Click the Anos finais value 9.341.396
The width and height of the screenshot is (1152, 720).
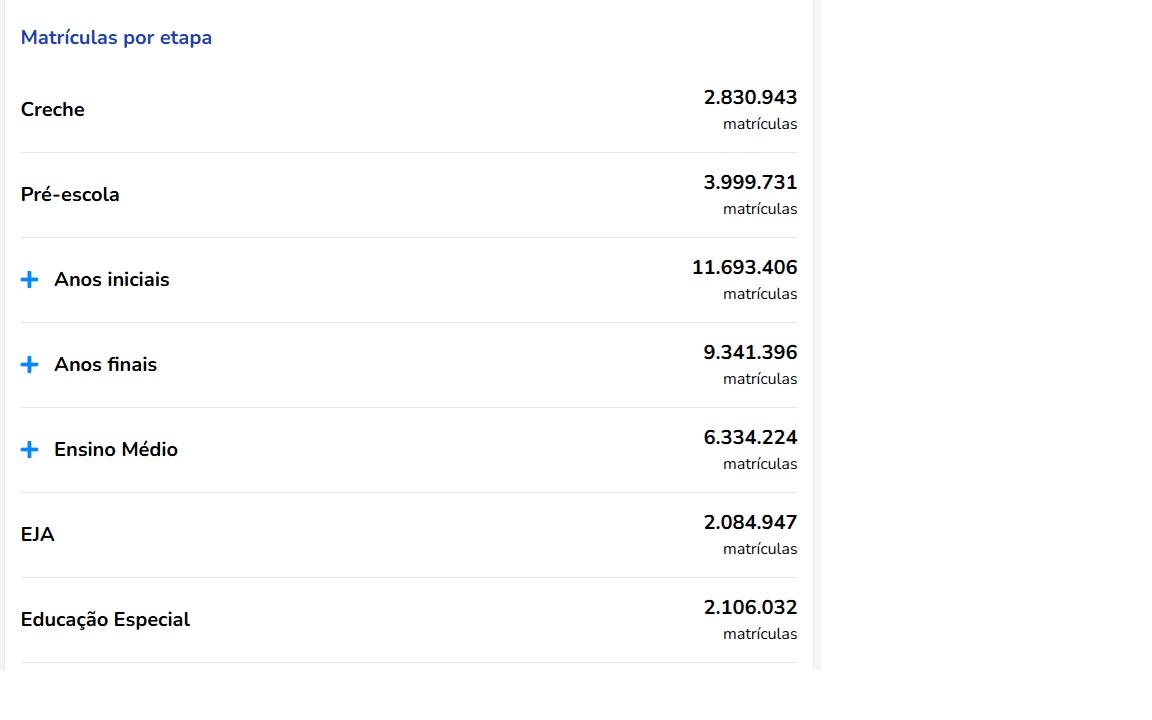click(x=750, y=353)
